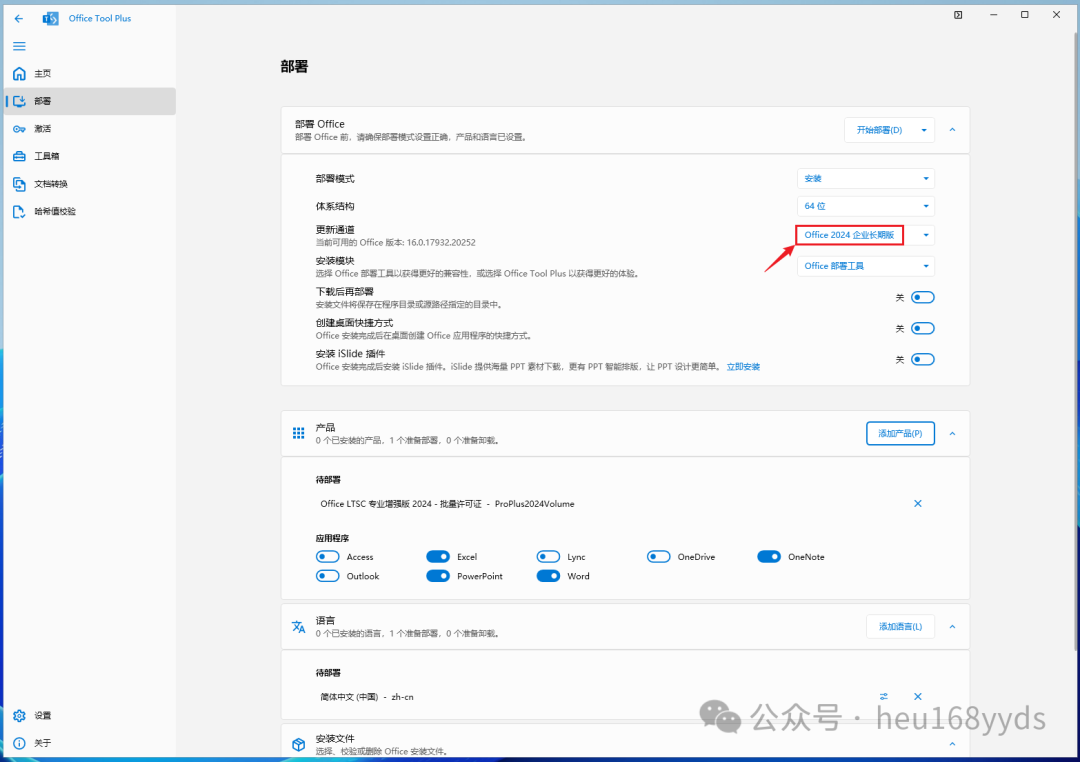Enable the Access application toggle
Screen dimensions: 1080x762
tap(328, 557)
